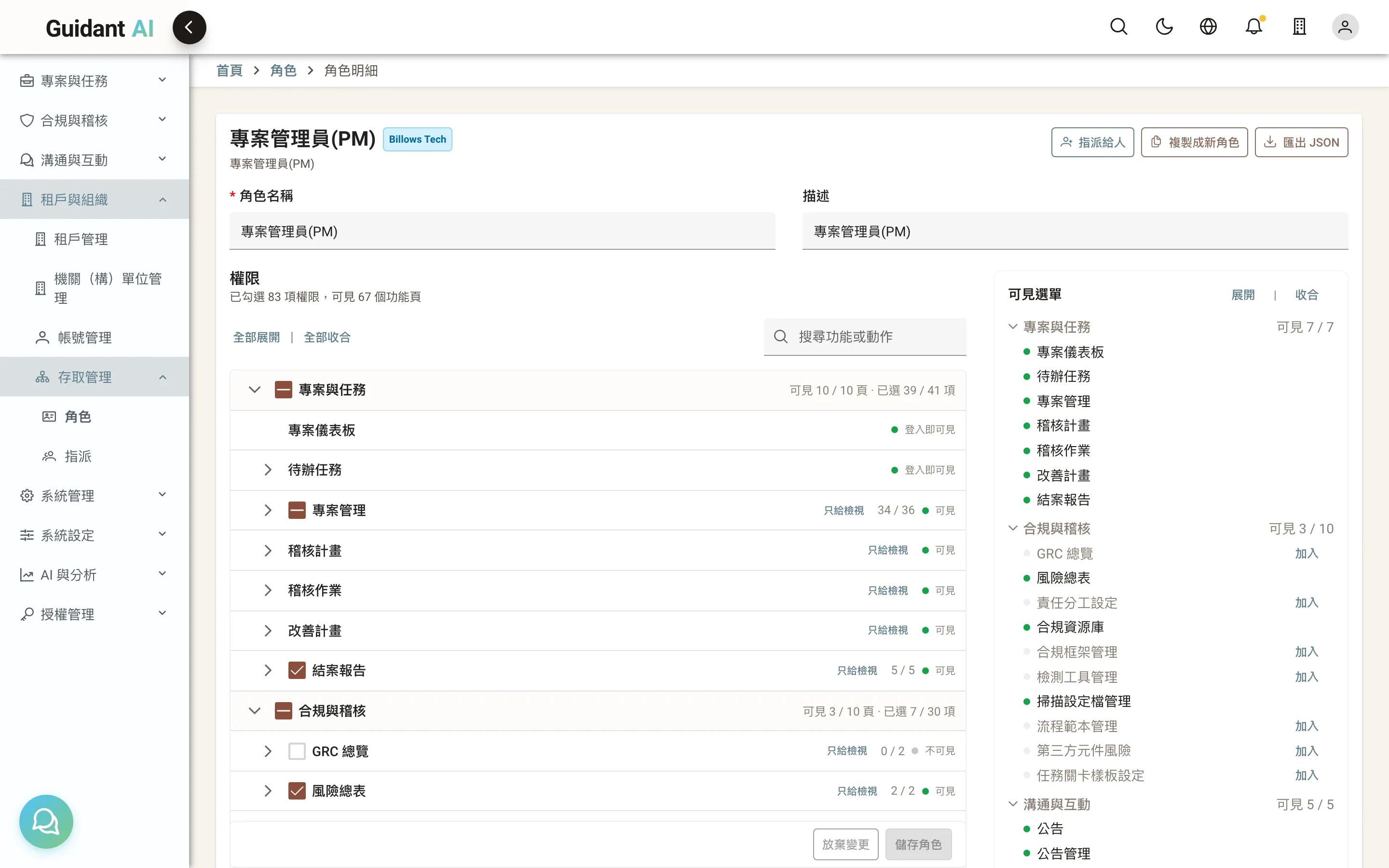Open the user profile avatar
The height and width of the screenshot is (868, 1389).
click(1345, 27)
